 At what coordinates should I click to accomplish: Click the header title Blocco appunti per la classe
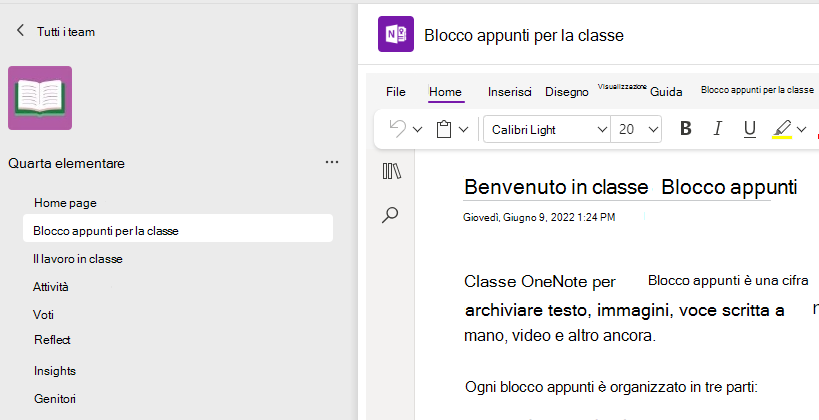point(524,35)
